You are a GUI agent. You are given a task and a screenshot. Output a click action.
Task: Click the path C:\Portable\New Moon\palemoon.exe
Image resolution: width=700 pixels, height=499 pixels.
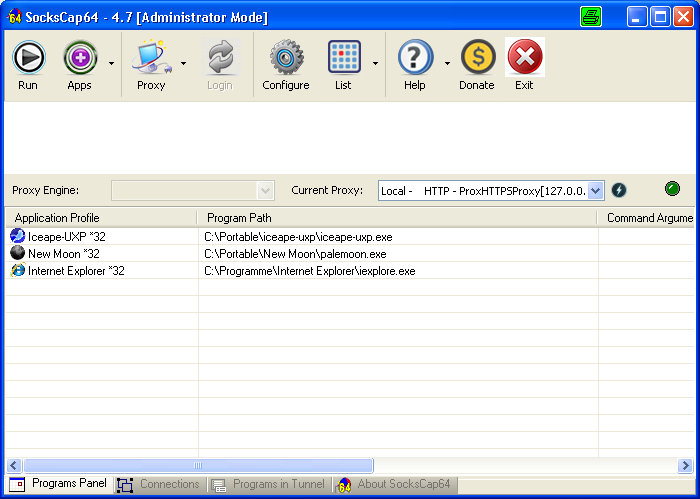(295, 254)
